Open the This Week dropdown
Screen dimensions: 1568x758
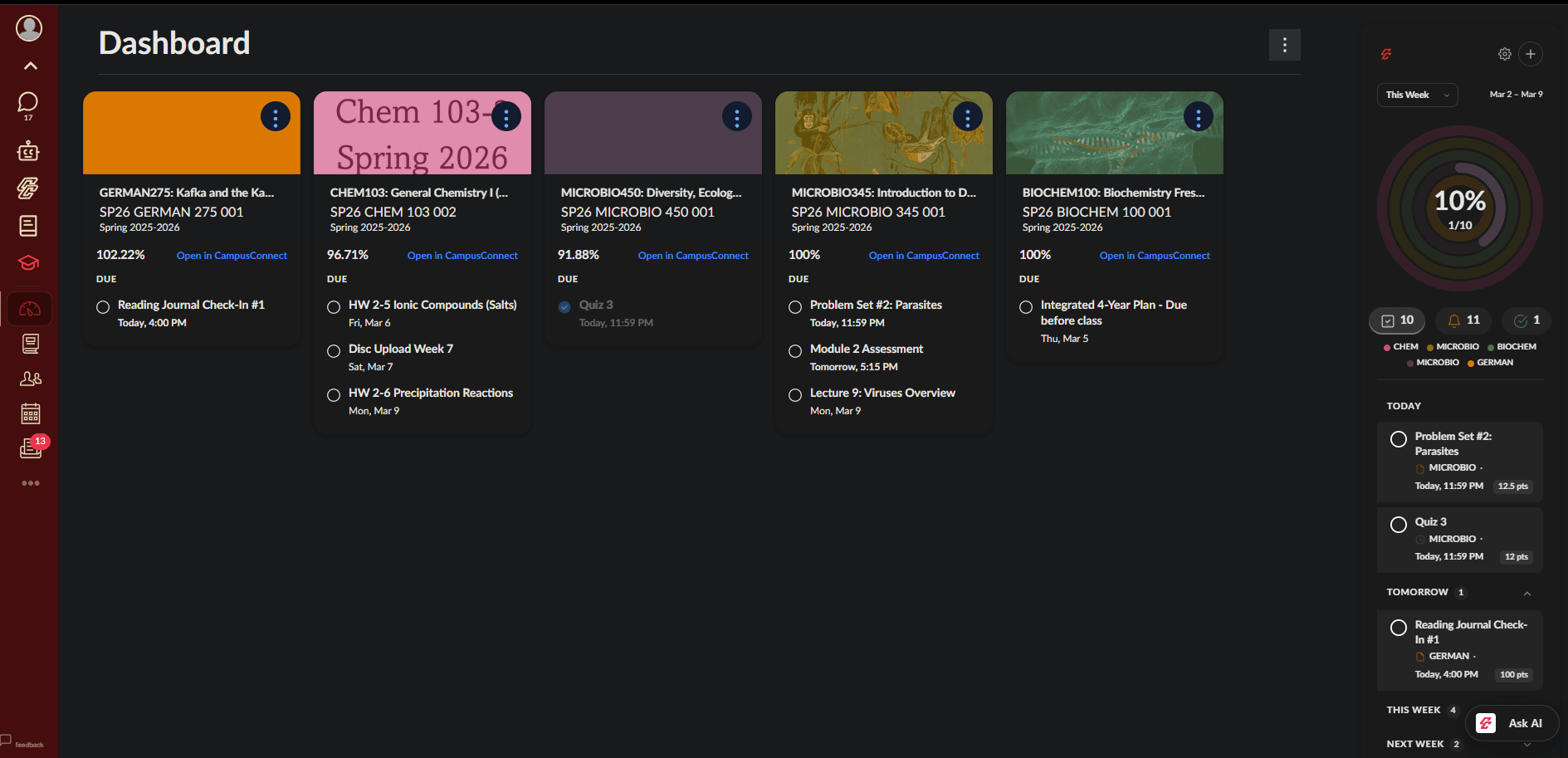coord(1417,95)
